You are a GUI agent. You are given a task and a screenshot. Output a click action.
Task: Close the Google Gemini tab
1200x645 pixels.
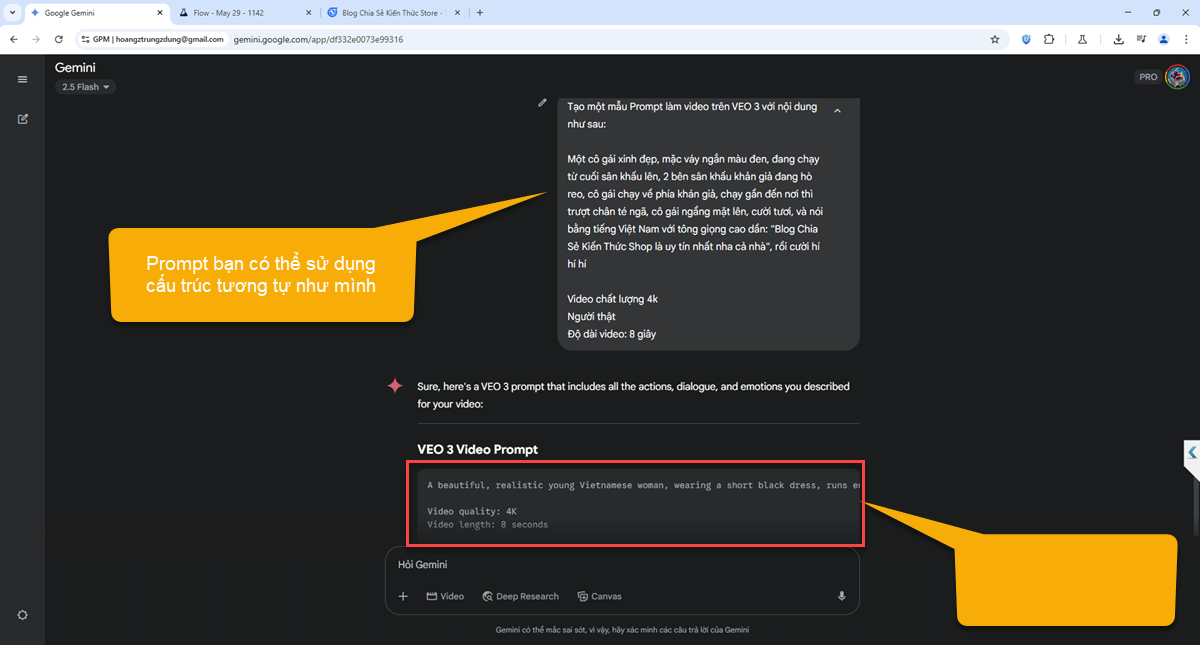click(160, 13)
